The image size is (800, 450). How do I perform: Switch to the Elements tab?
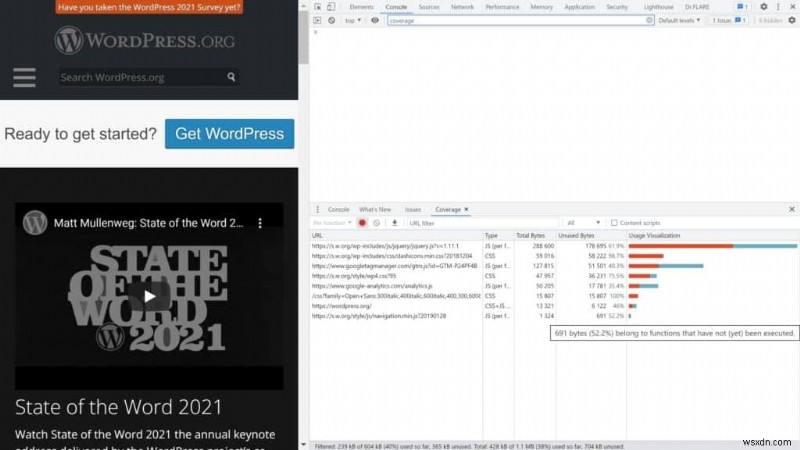coord(361,7)
